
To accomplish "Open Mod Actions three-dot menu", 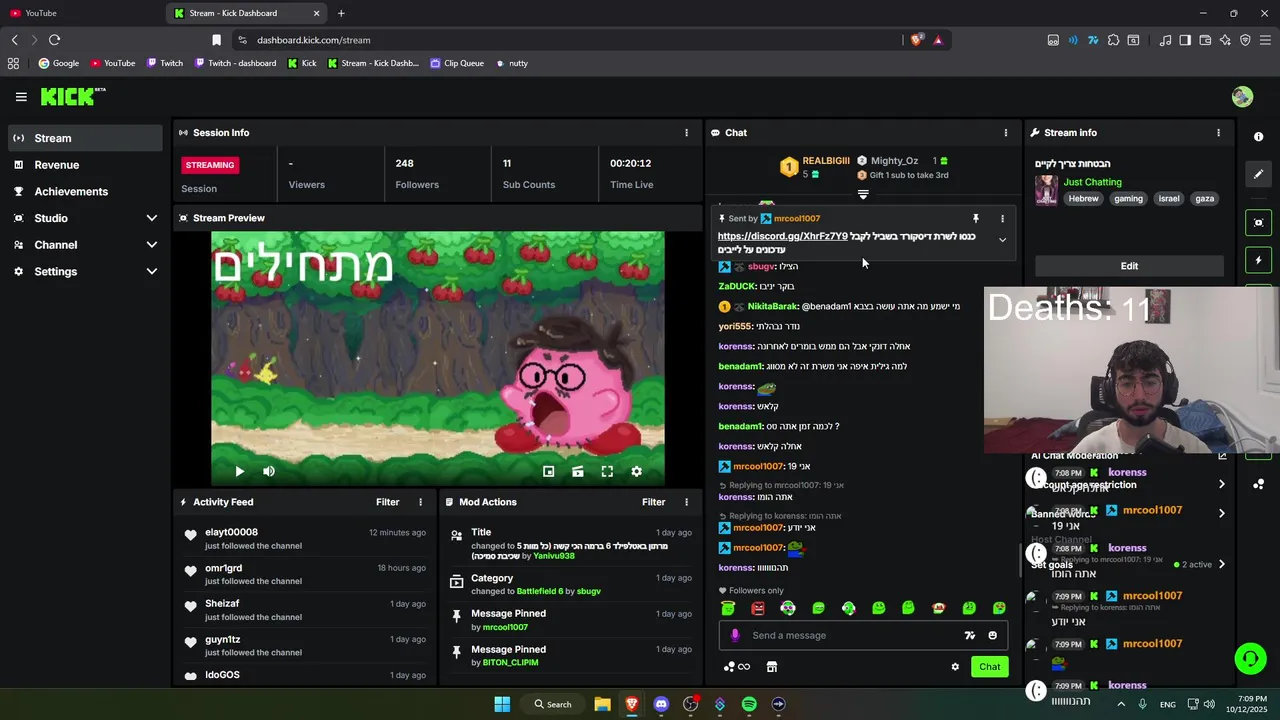I will coord(686,502).
